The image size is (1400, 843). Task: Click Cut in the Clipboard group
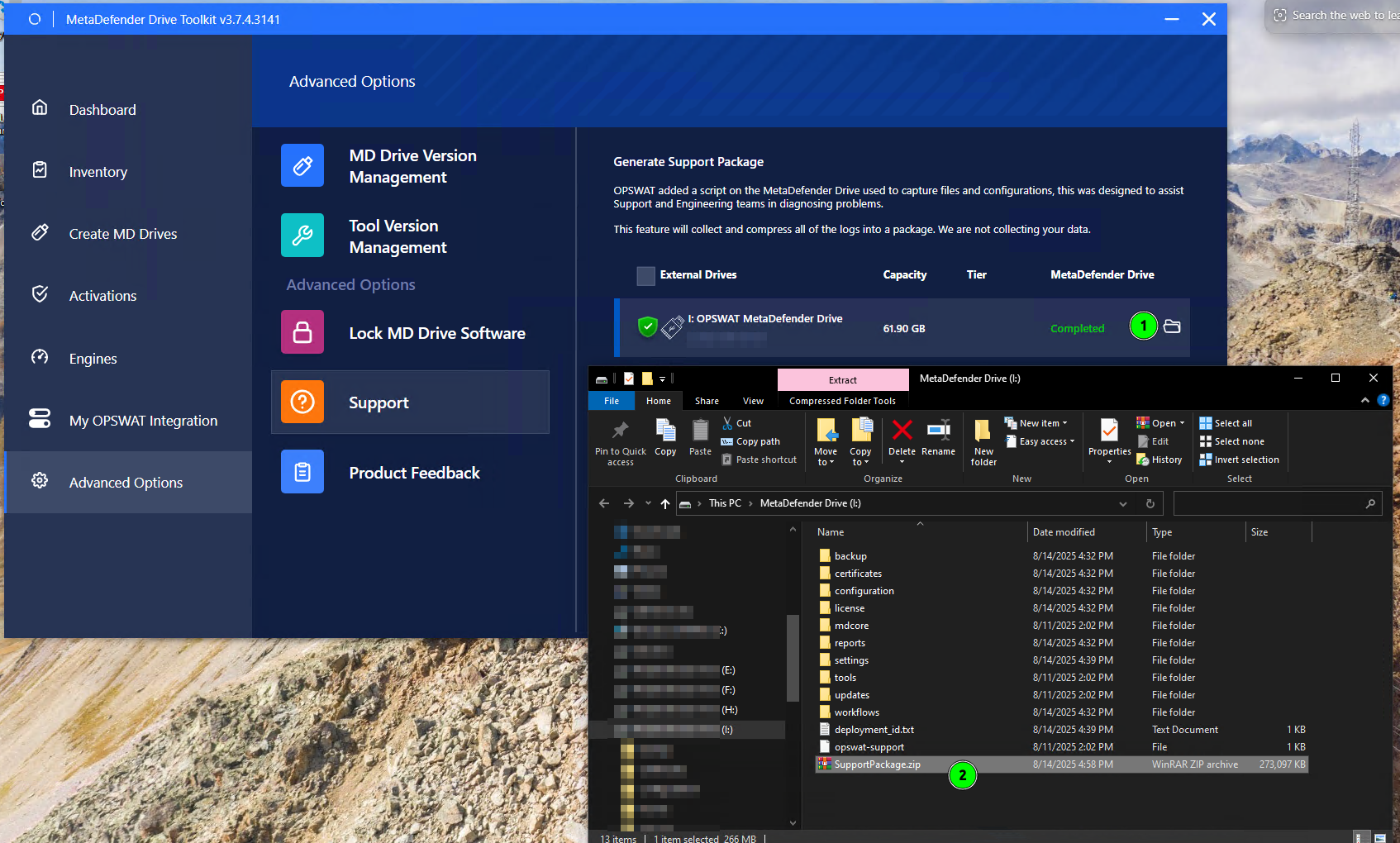736,423
